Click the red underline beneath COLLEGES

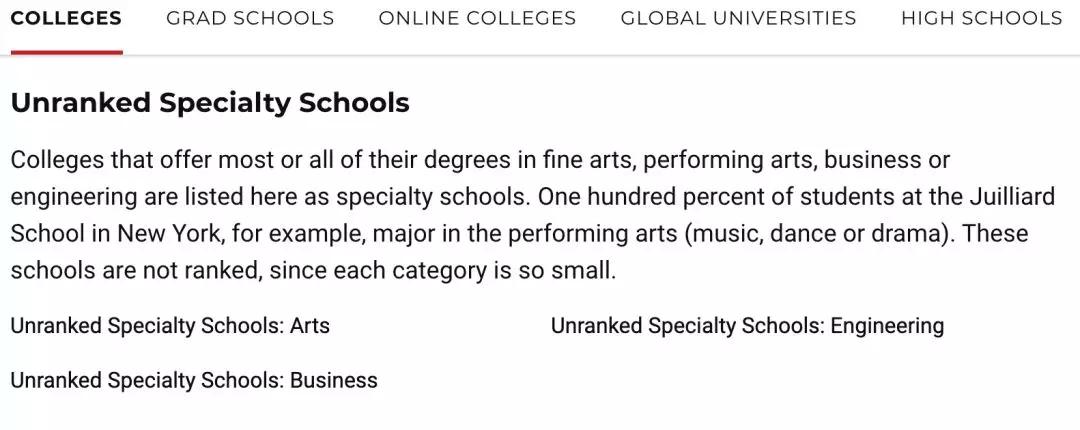pyautogui.click(x=67, y=52)
